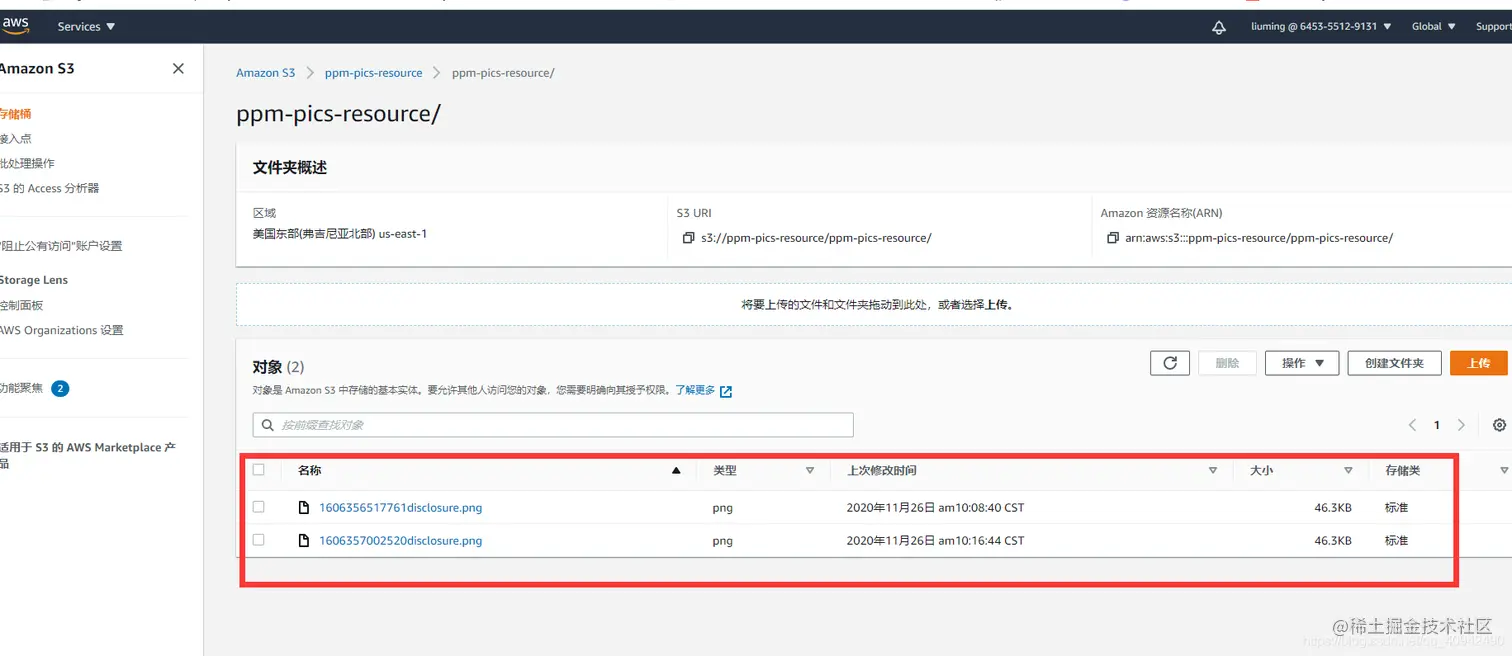Open 1606357002520disclosure.png object link
Screen dimensions: 1512x656
400,541
